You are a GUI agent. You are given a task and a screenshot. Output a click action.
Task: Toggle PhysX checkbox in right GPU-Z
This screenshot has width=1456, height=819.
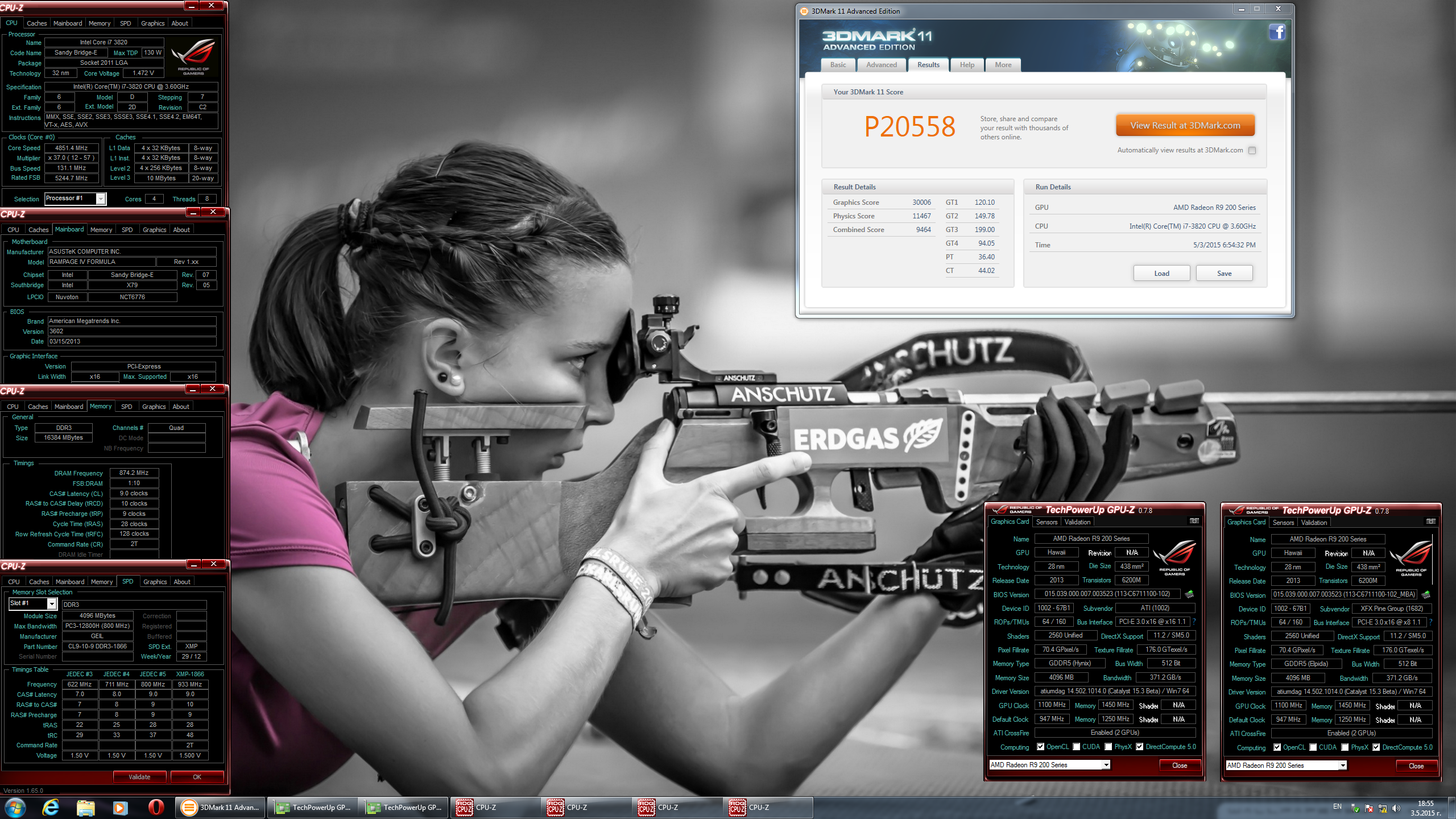1345,747
